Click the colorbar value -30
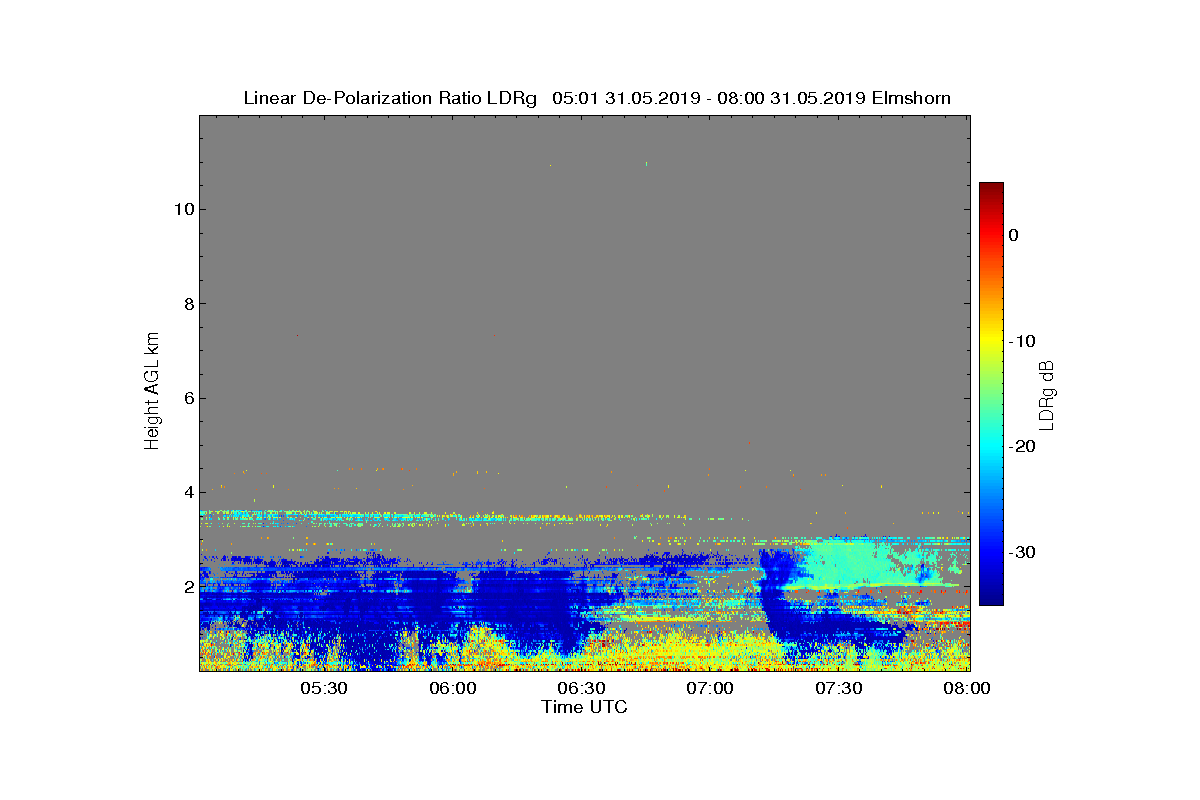1200x800 pixels. pyautogui.click(x=1022, y=553)
